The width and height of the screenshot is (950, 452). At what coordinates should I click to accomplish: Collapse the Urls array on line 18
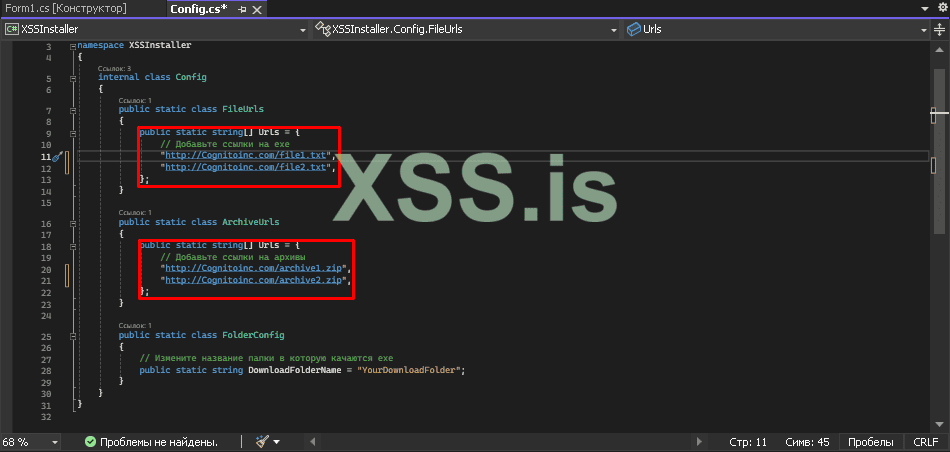coord(73,247)
